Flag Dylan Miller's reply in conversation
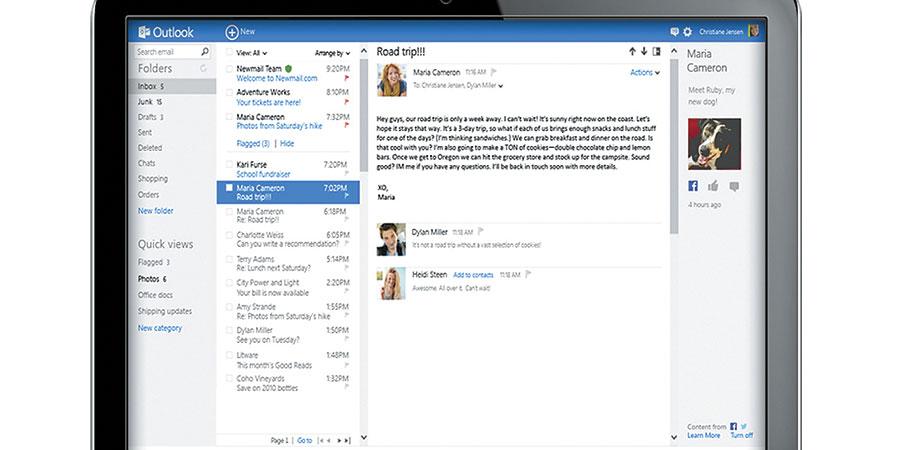 (480, 231)
